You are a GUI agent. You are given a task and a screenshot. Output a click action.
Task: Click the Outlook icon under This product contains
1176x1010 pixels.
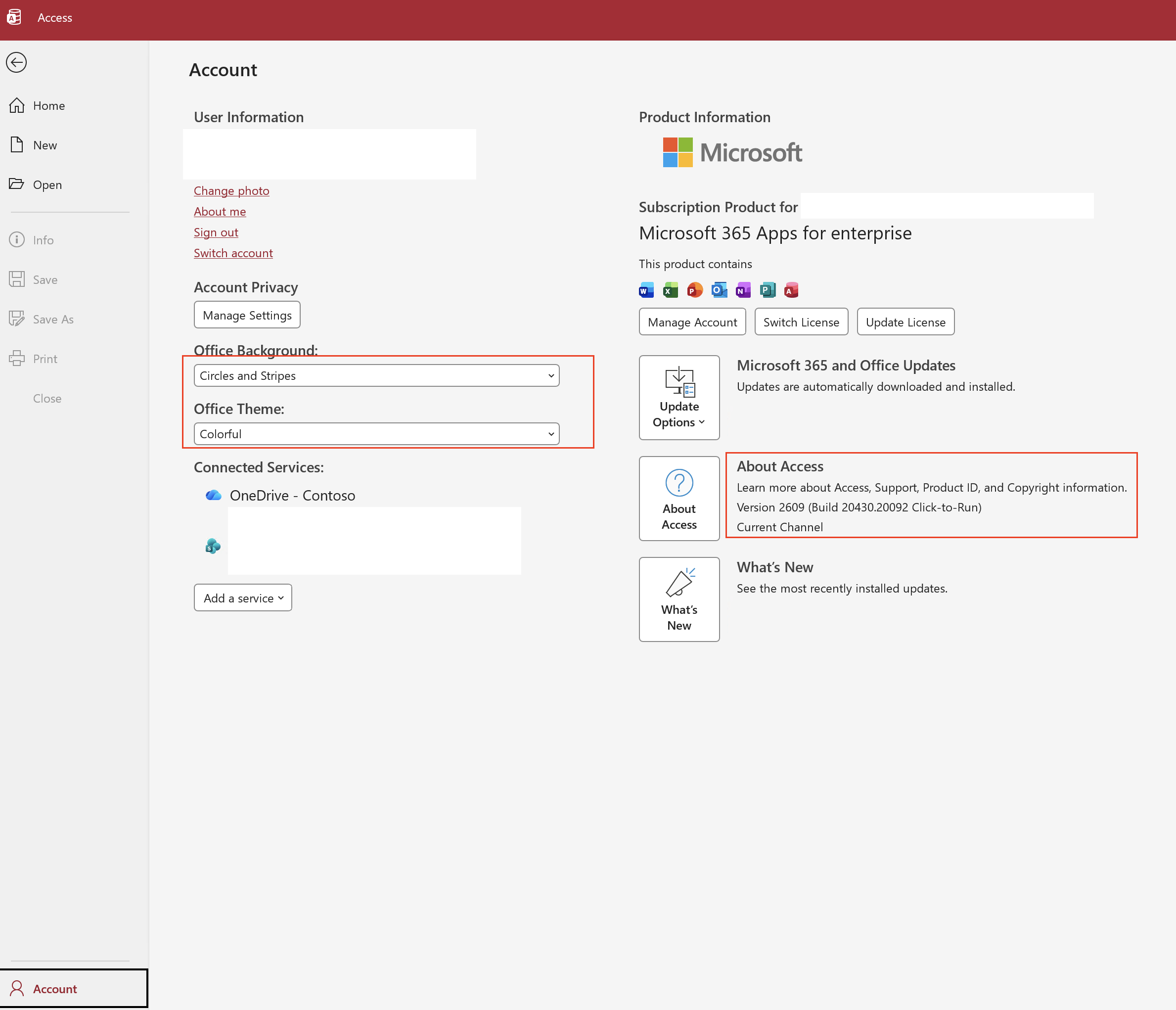point(719,291)
